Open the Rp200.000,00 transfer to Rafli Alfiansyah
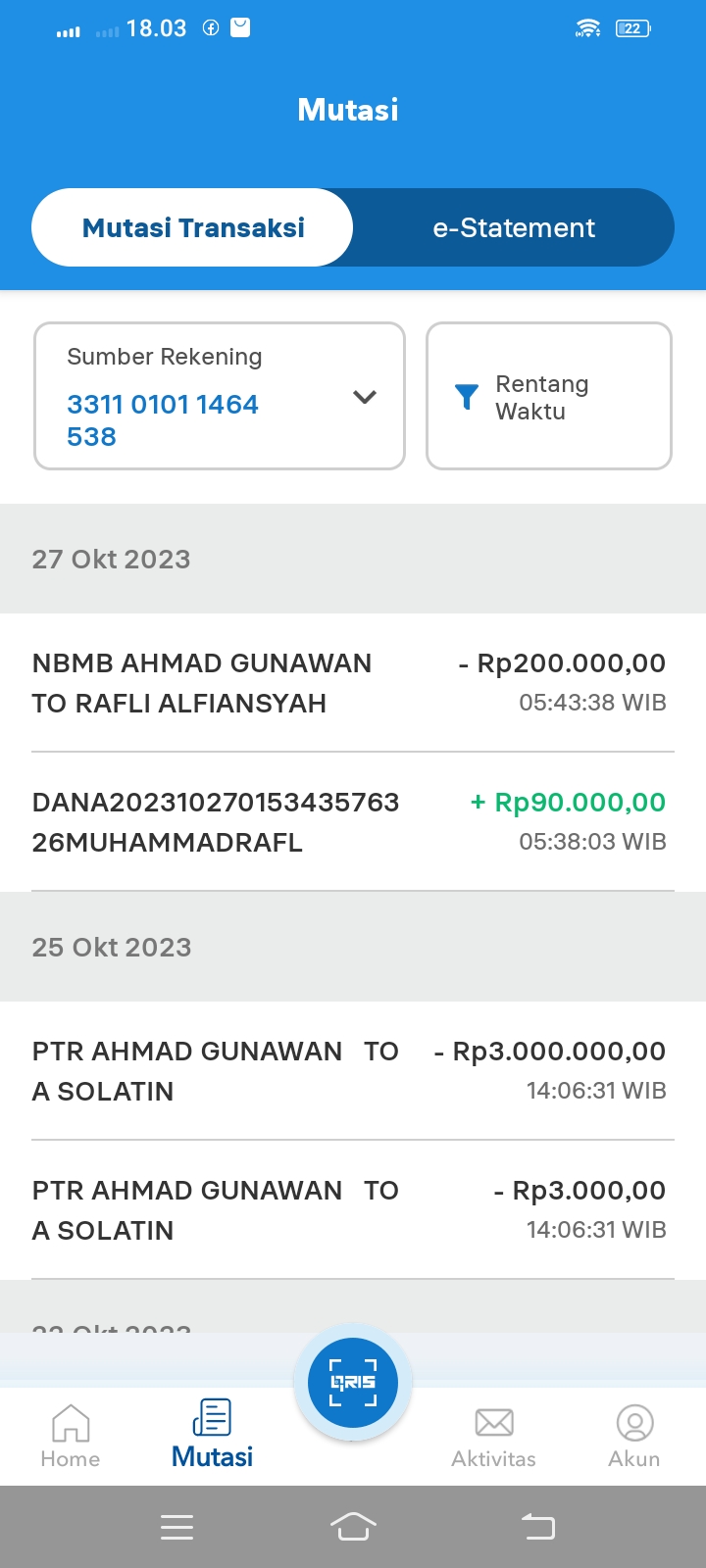706x1568 pixels. pos(349,683)
